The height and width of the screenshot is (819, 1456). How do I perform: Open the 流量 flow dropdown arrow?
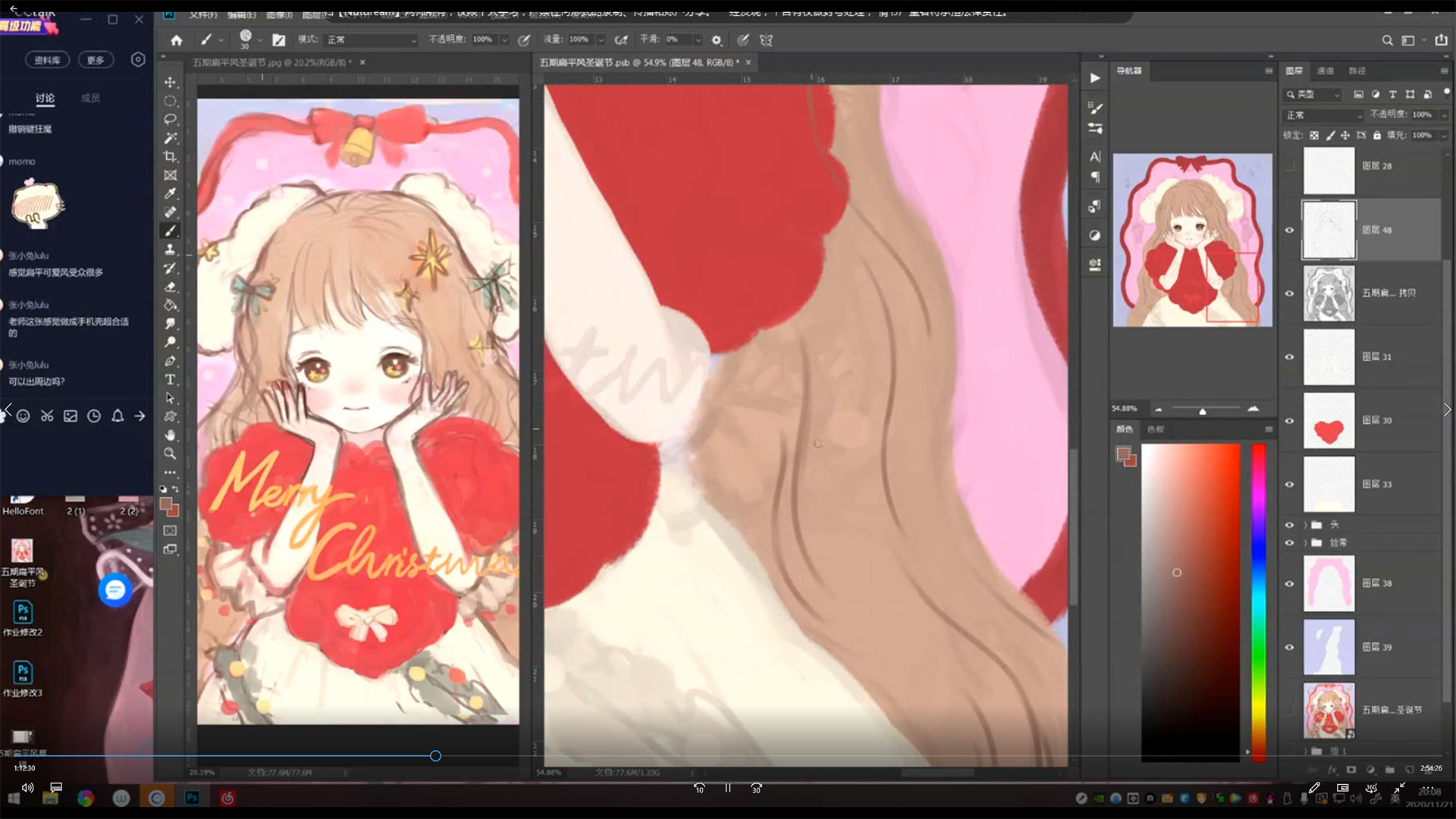pyautogui.click(x=601, y=39)
